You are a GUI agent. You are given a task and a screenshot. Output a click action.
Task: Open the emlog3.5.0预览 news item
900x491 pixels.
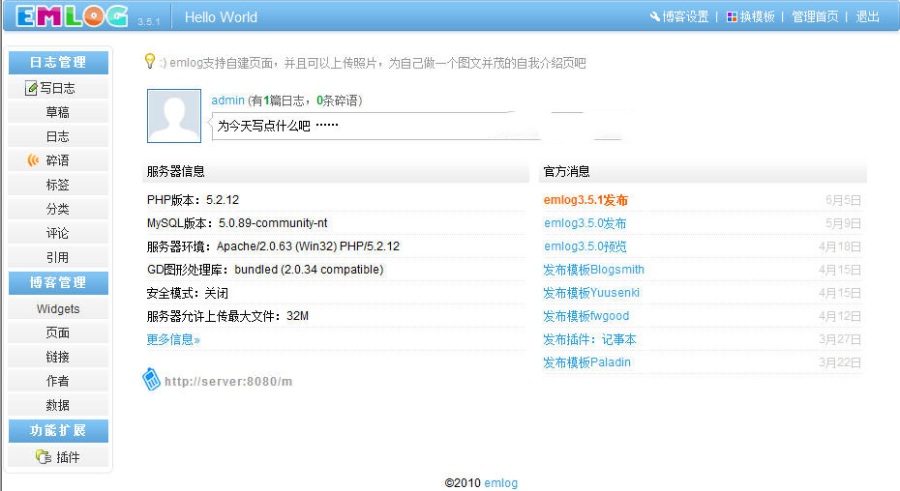tap(585, 246)
